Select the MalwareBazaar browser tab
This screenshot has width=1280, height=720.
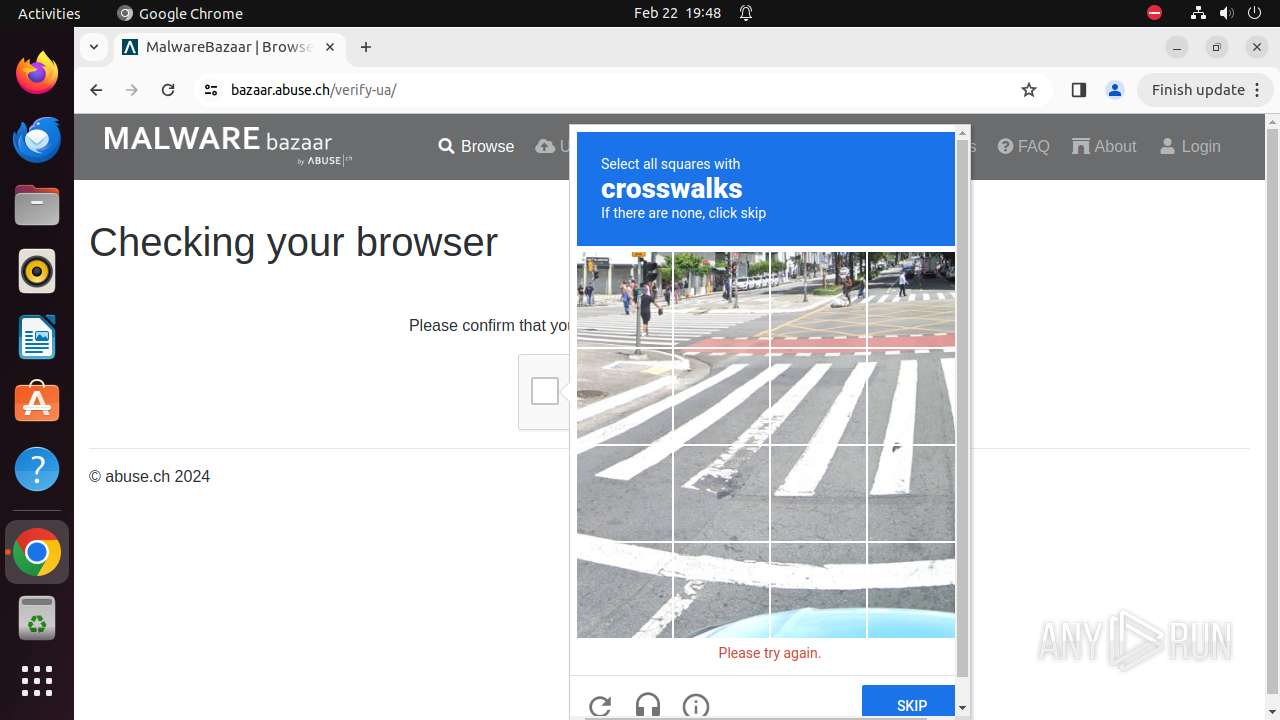(229, 47)
